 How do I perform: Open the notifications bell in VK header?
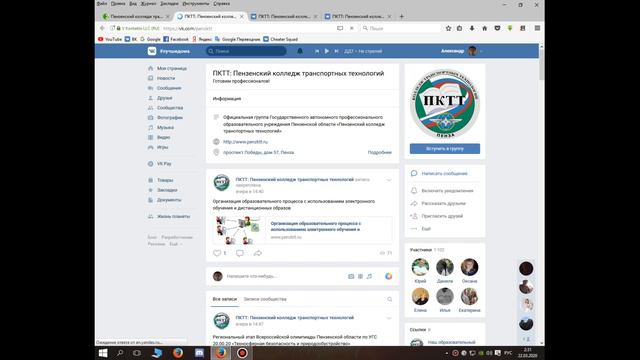[300, 51]
